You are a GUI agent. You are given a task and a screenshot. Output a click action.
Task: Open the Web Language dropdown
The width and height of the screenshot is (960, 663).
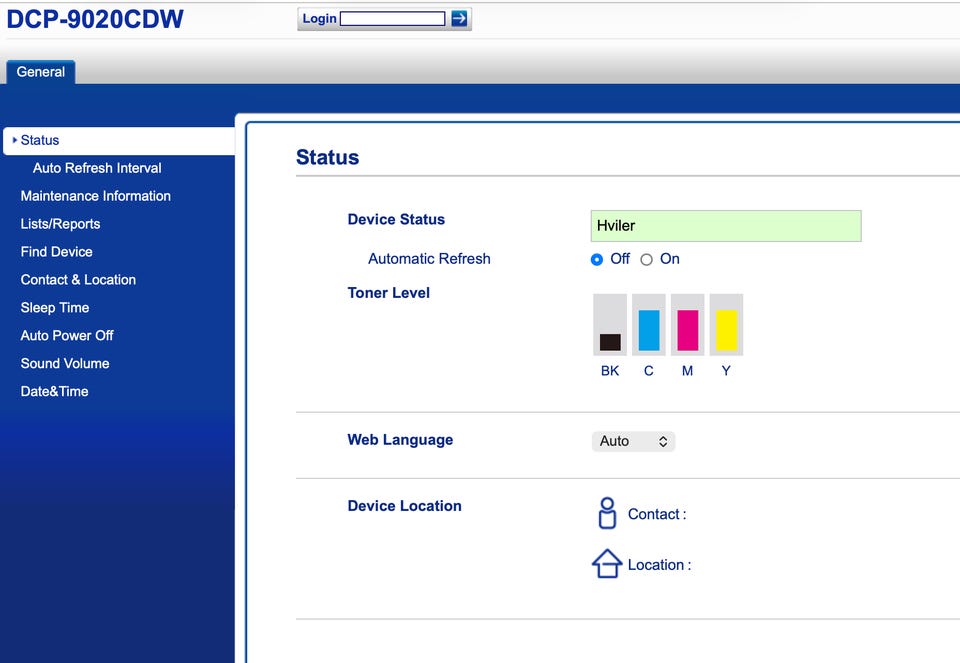pos(633,441)
